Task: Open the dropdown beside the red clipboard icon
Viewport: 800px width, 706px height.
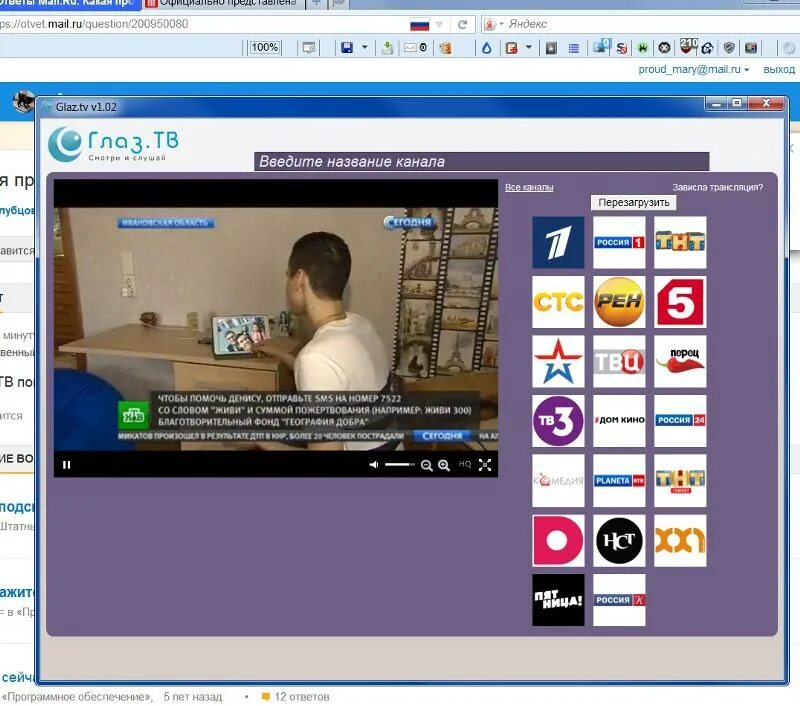Action: pyautogui.click(x=529, y=47)
